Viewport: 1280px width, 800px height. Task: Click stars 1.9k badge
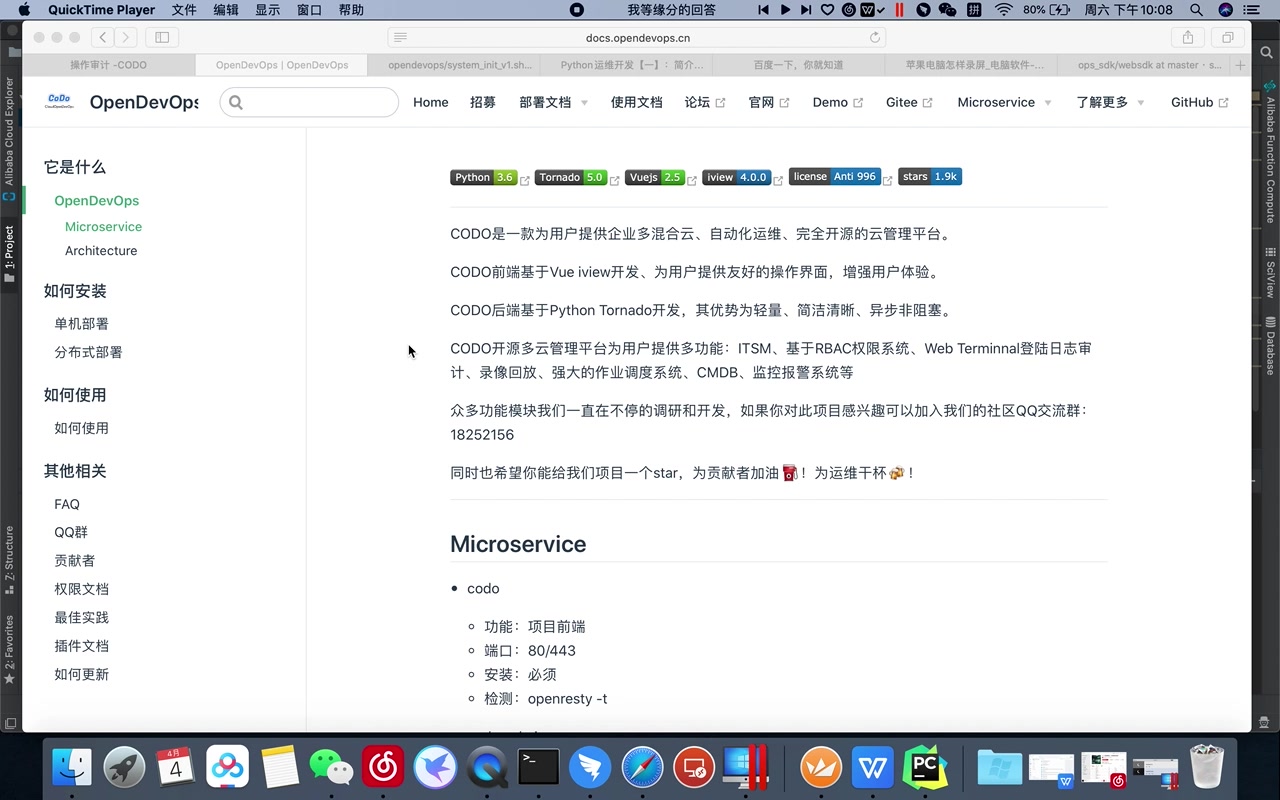930,176
